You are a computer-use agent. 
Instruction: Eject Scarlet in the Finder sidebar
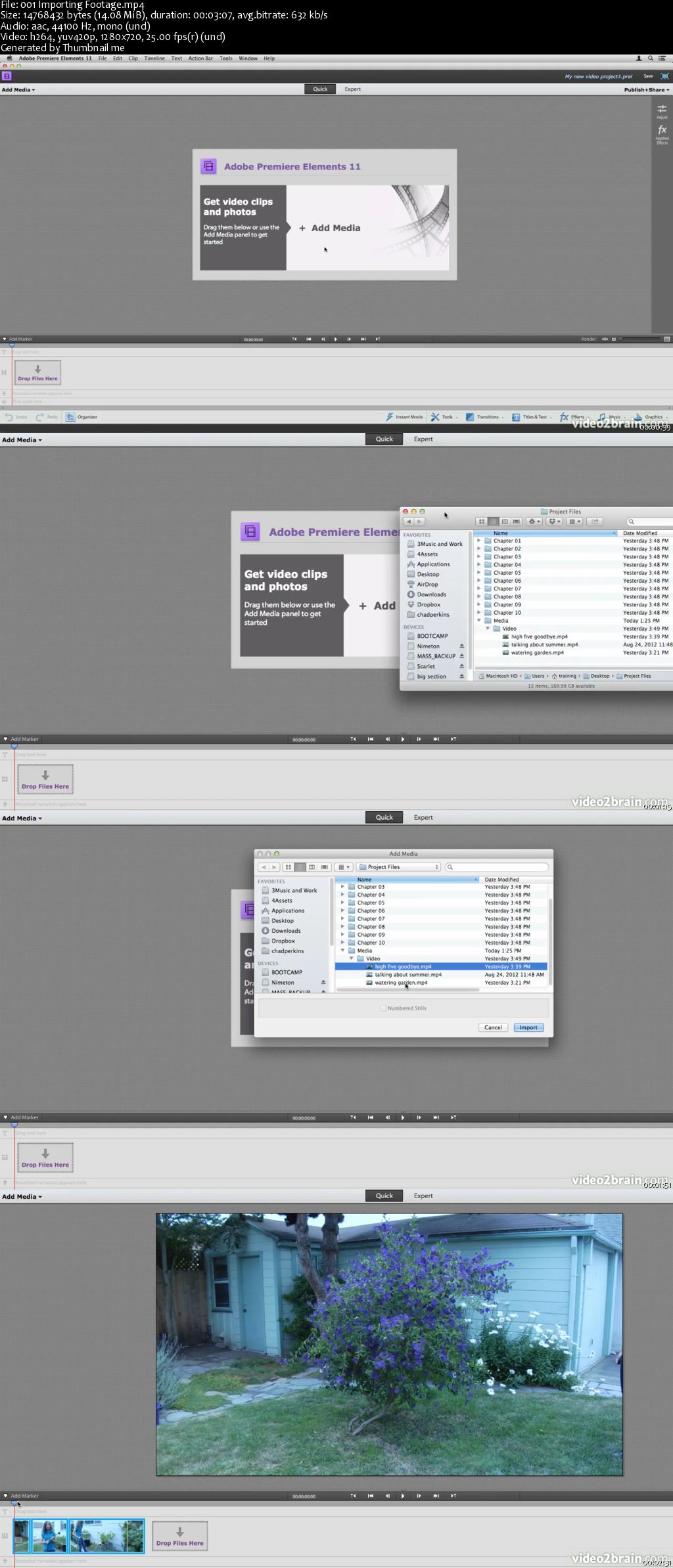461,666
